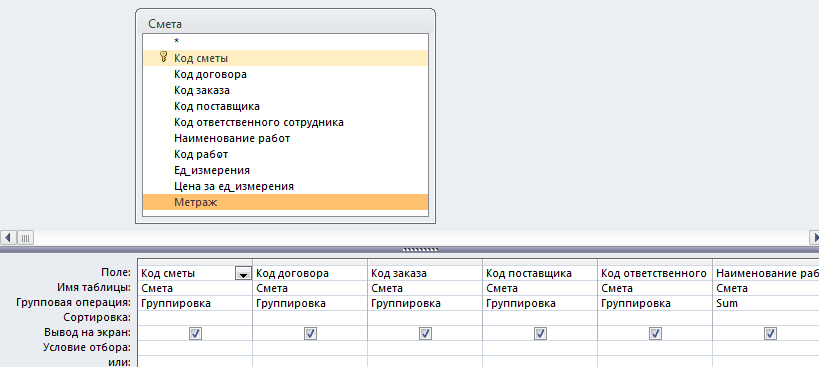Select Цена за ед_измерения in the field list
This screenshot has height=367, width=819.
(x=285, y=186)
